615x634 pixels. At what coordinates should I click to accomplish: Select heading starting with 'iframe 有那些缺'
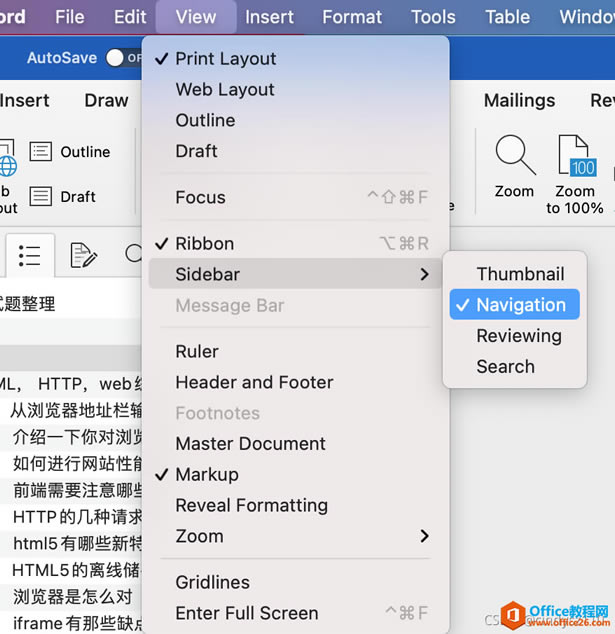[71, 623]
